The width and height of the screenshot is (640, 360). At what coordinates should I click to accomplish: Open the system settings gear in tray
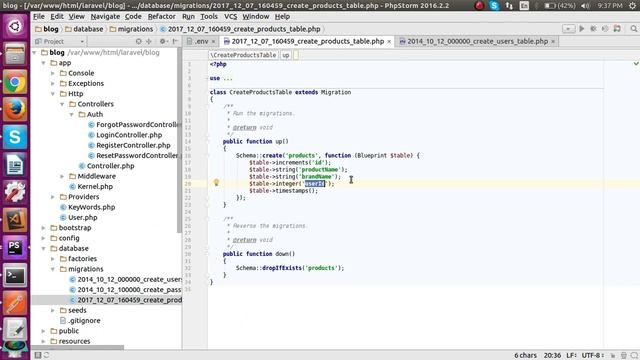pos(632,6)
